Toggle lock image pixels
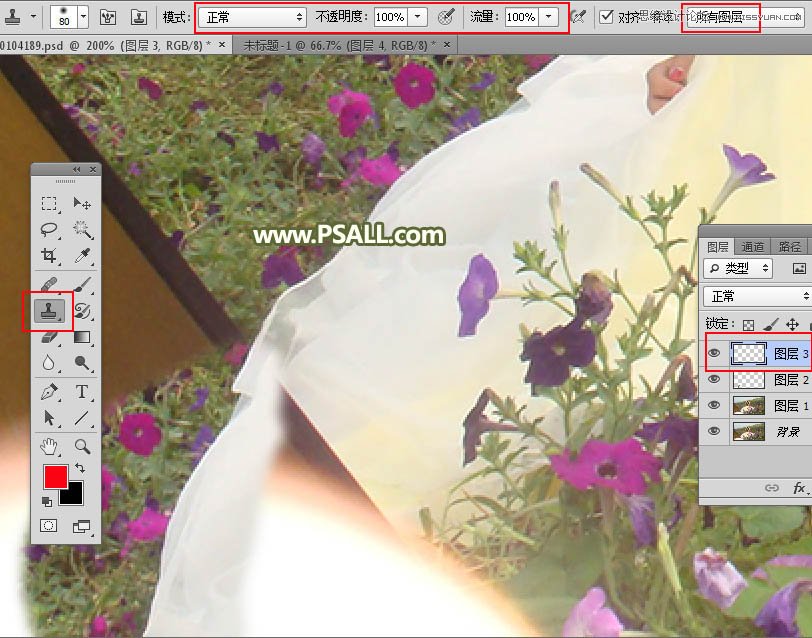812x638 pixels. pyautogui.click(x=770, y=325)
